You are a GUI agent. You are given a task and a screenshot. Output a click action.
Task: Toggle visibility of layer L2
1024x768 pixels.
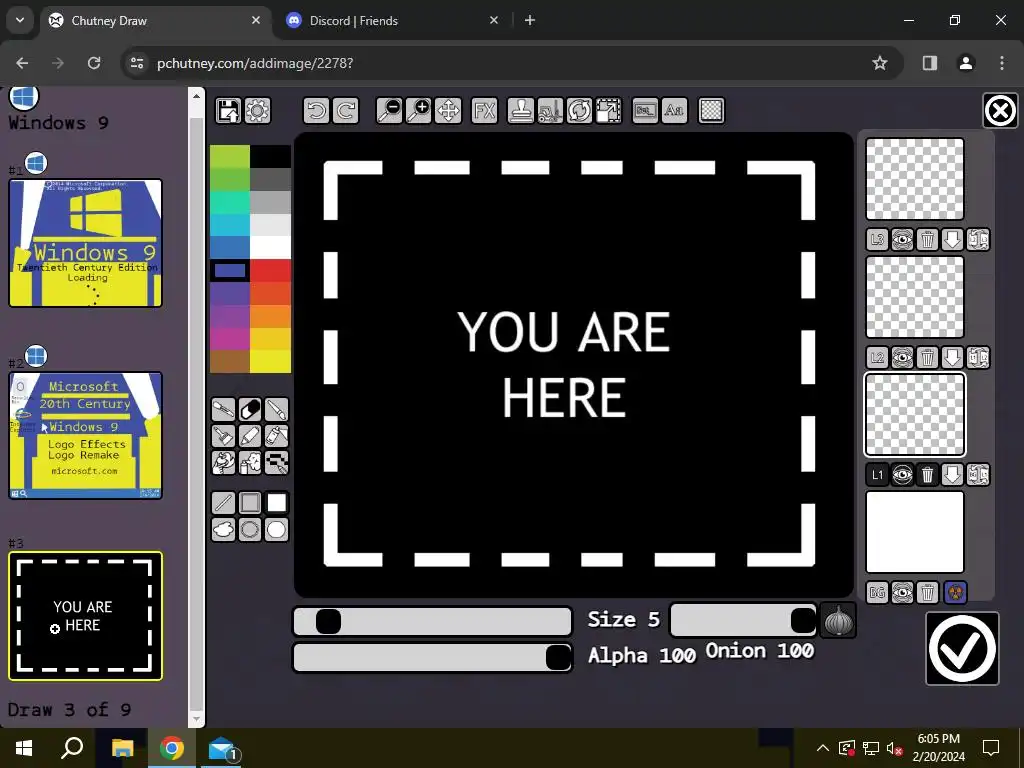pos(903,357)
